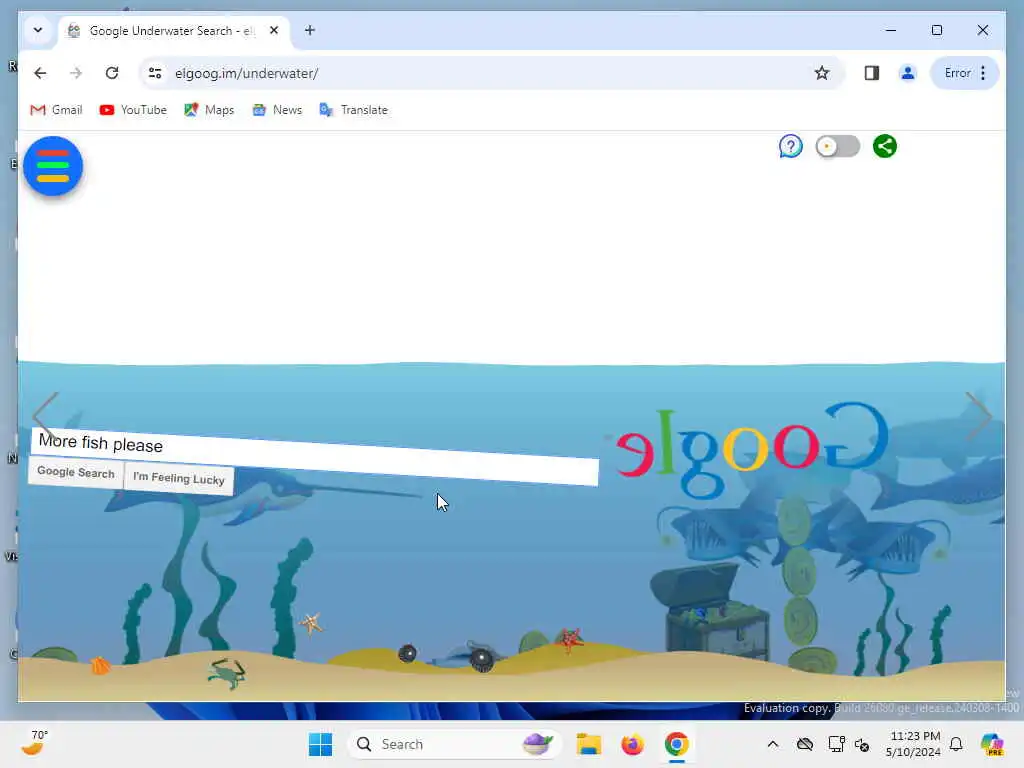Screen dimensions: 1024x768
Task: Open the Chrome side panel
Action: [871, 73]
